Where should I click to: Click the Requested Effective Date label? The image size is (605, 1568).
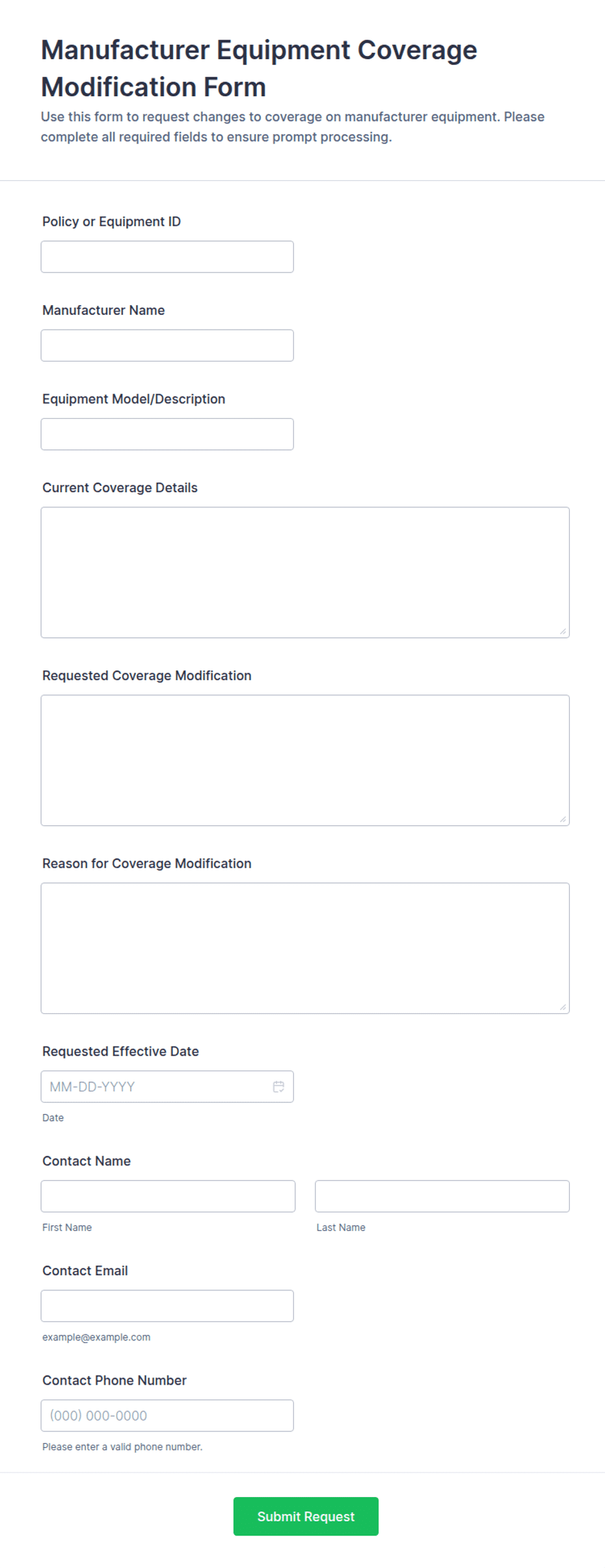click(x=120, y=1051)
